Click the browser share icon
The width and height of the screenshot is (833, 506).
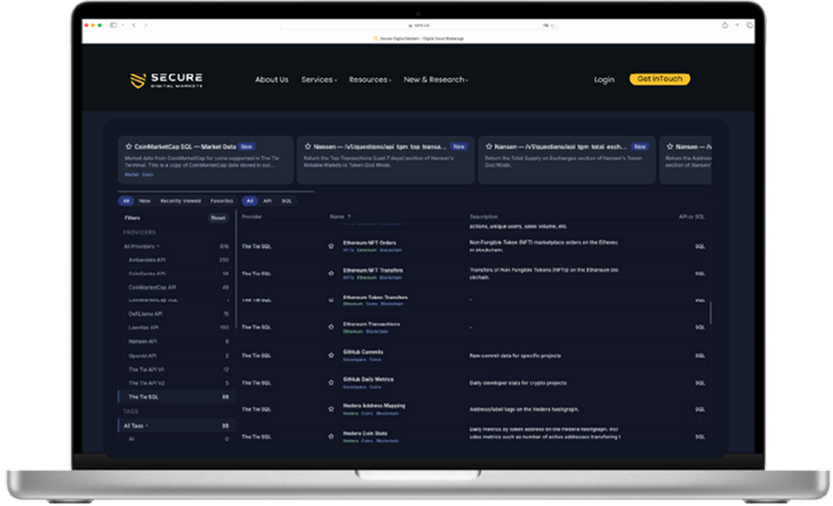pyautogui.click(x=725, y=25)
